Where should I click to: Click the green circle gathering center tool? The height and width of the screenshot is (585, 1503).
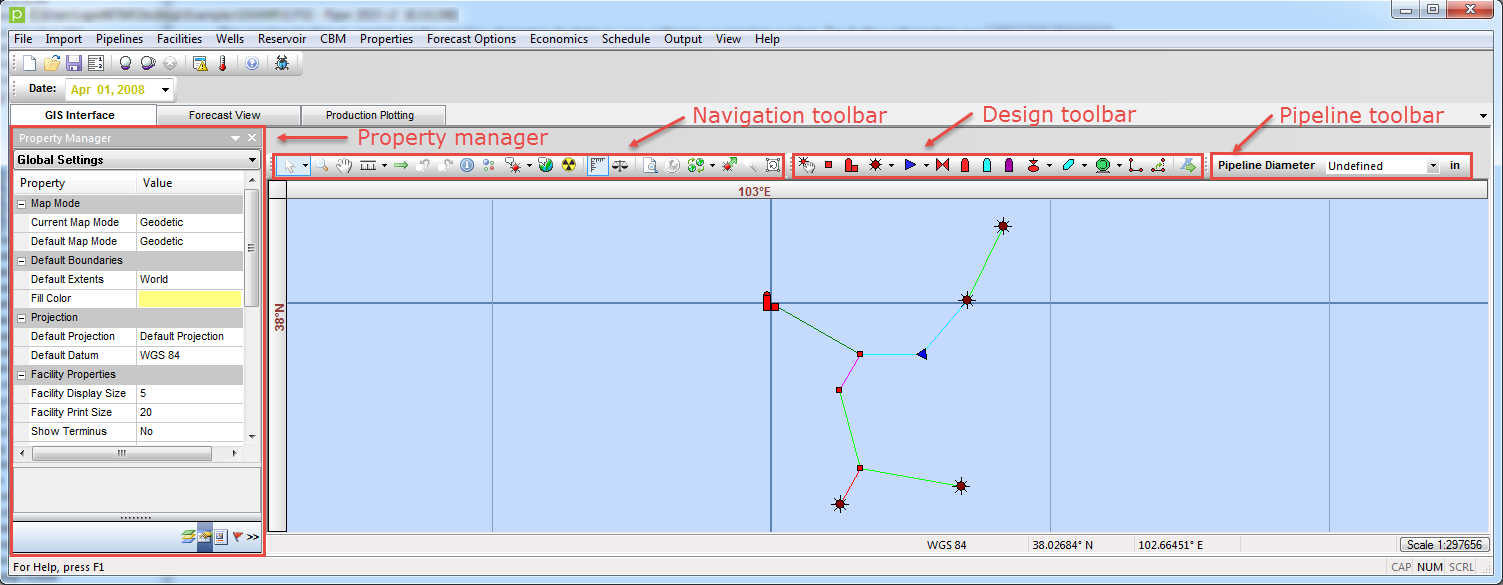pos(1104,165)
